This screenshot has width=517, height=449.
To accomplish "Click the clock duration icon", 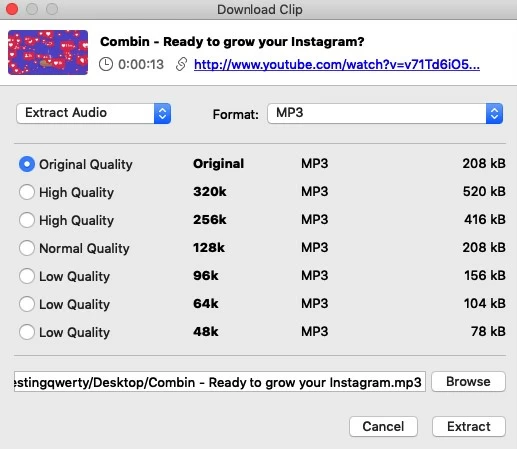I will 106,64.
